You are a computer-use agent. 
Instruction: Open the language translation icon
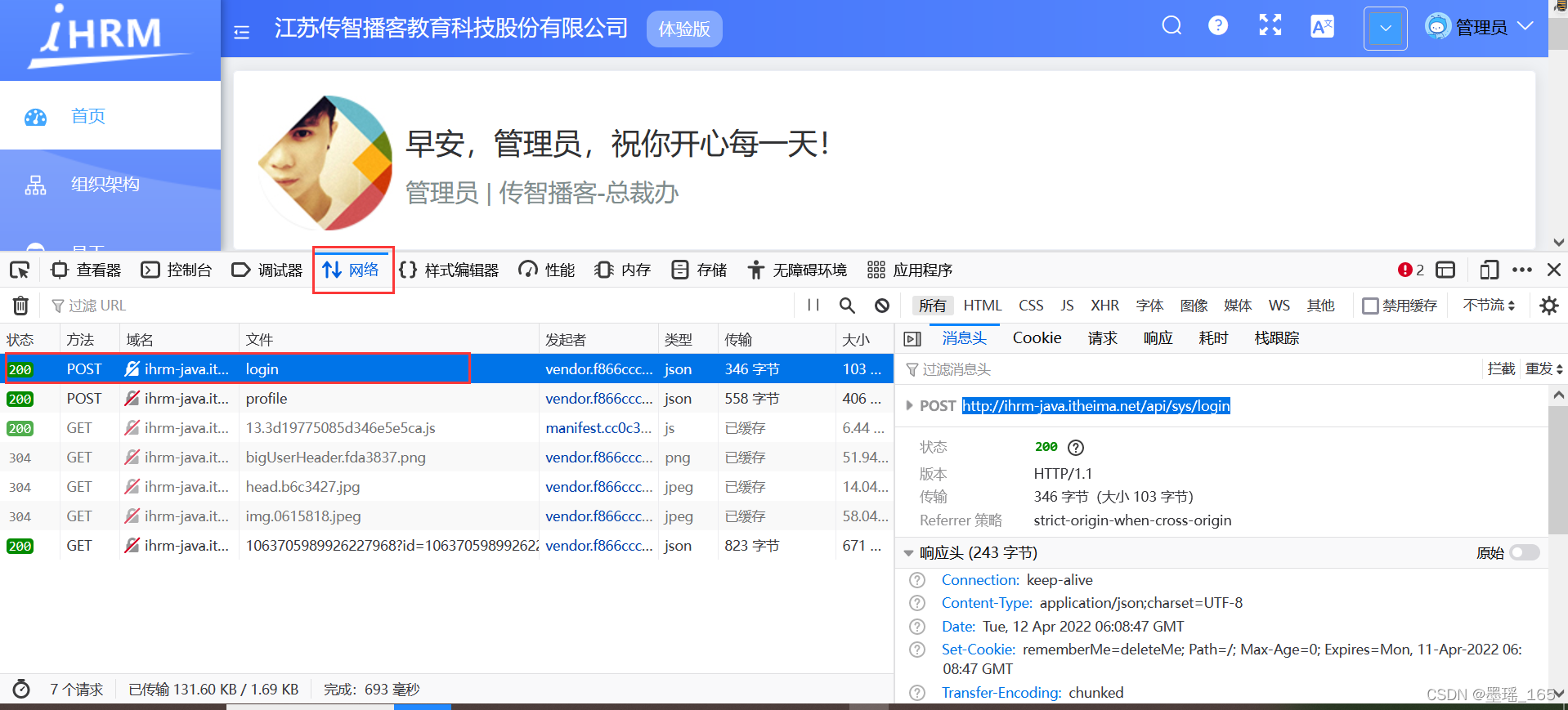coord(1322,26)
